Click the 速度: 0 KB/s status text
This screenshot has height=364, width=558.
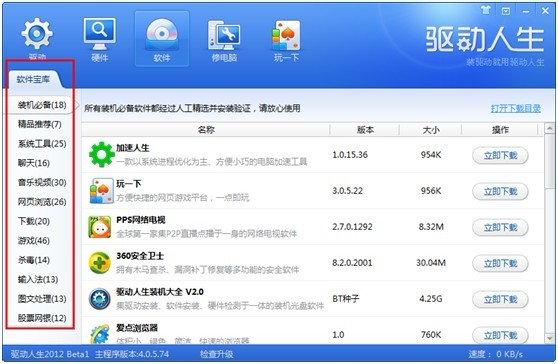(495, 354)
